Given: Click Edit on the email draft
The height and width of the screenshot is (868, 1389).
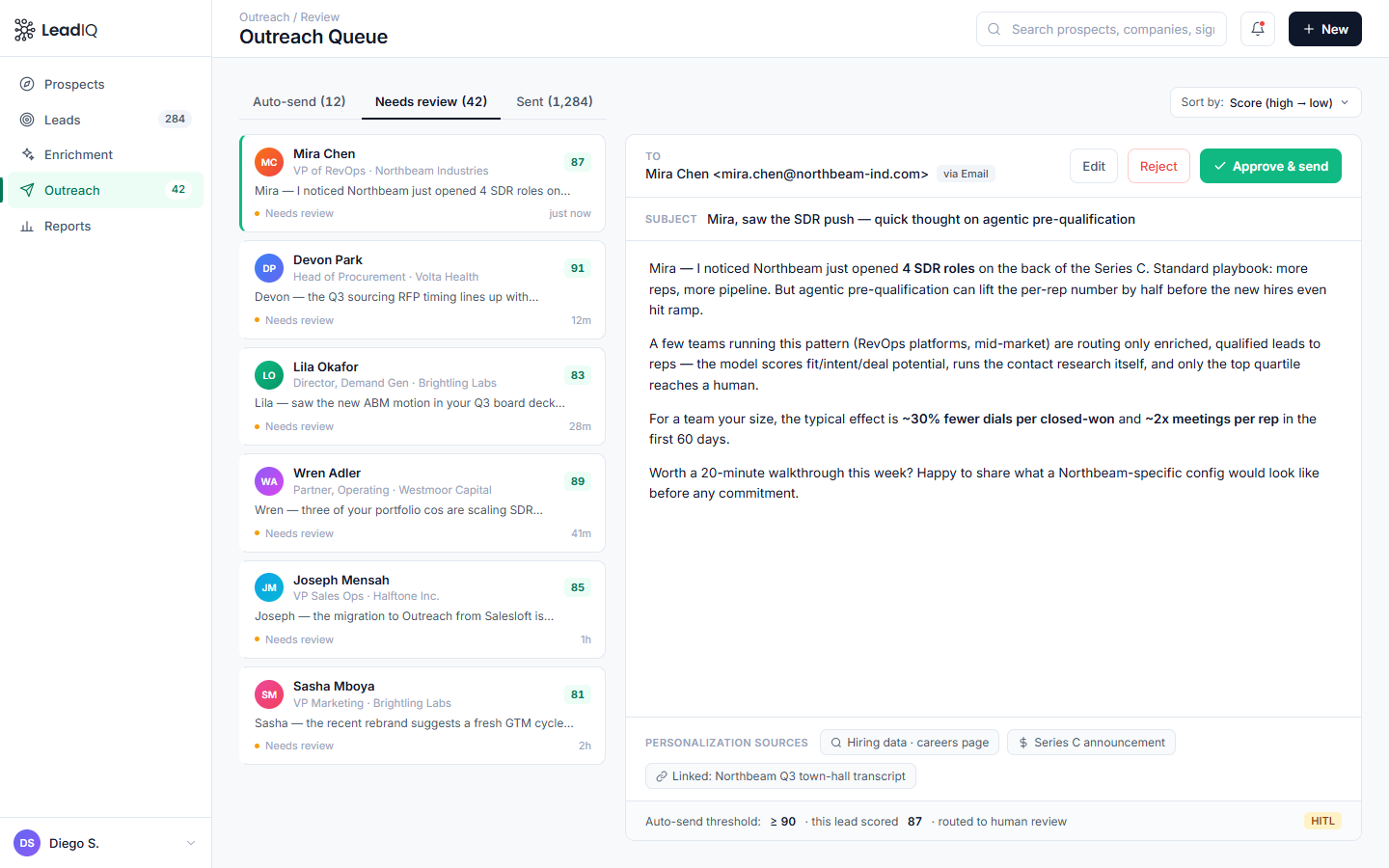Looking at the screenshot, I should (1094, 166).
